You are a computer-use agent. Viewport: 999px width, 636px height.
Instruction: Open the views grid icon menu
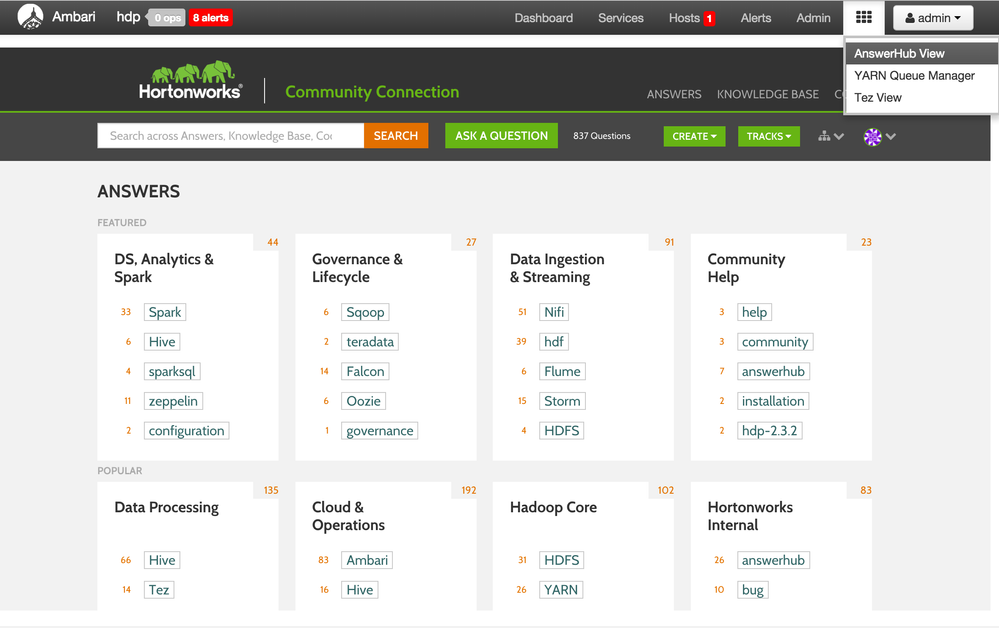coord(864,18)
